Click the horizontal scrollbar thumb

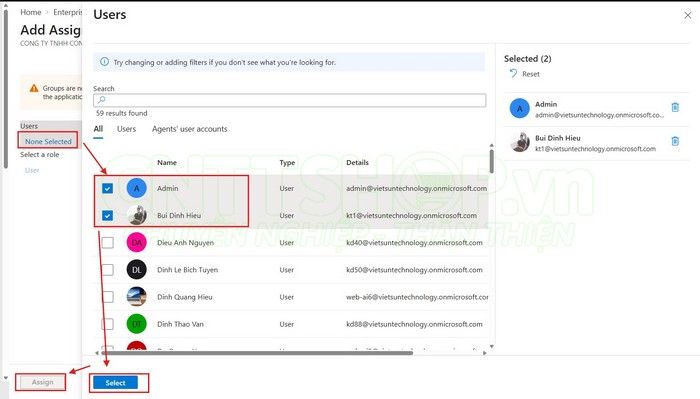coord(257,353)
